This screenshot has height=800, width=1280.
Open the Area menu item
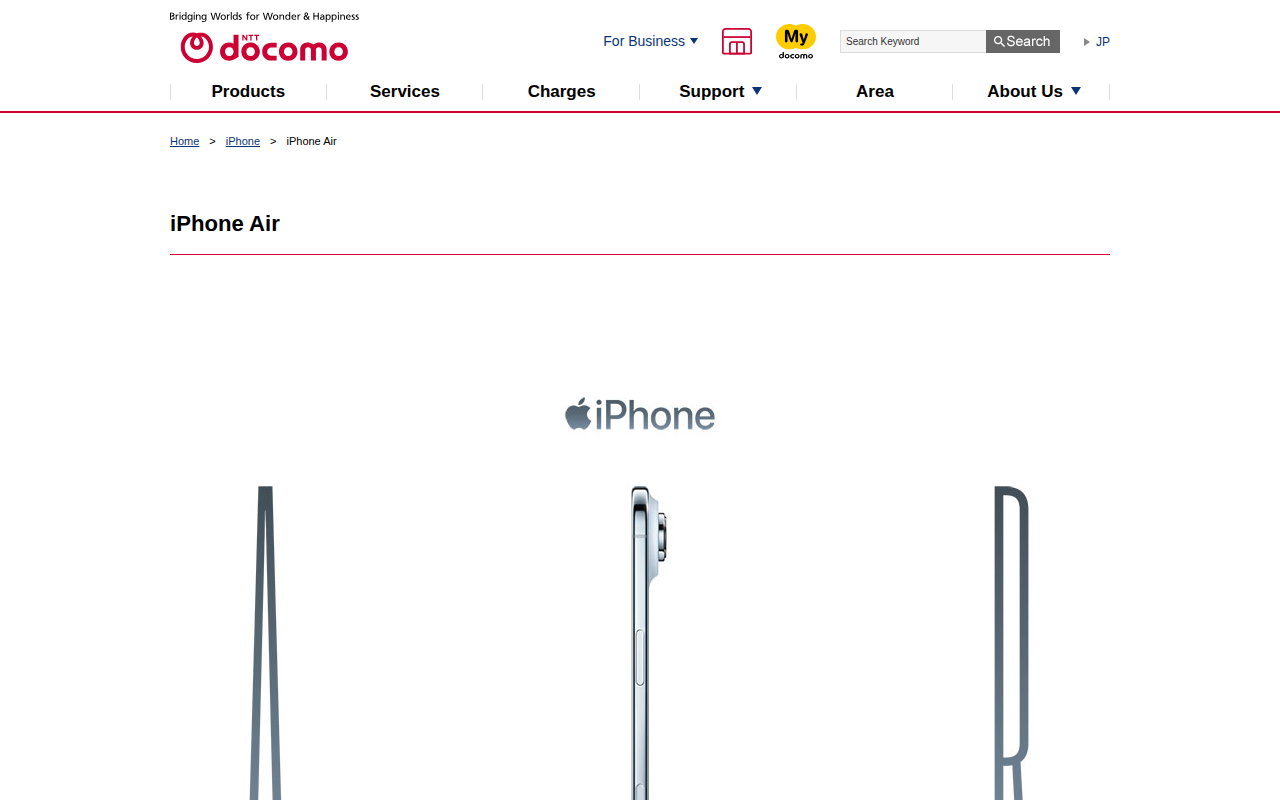(875, 91)
